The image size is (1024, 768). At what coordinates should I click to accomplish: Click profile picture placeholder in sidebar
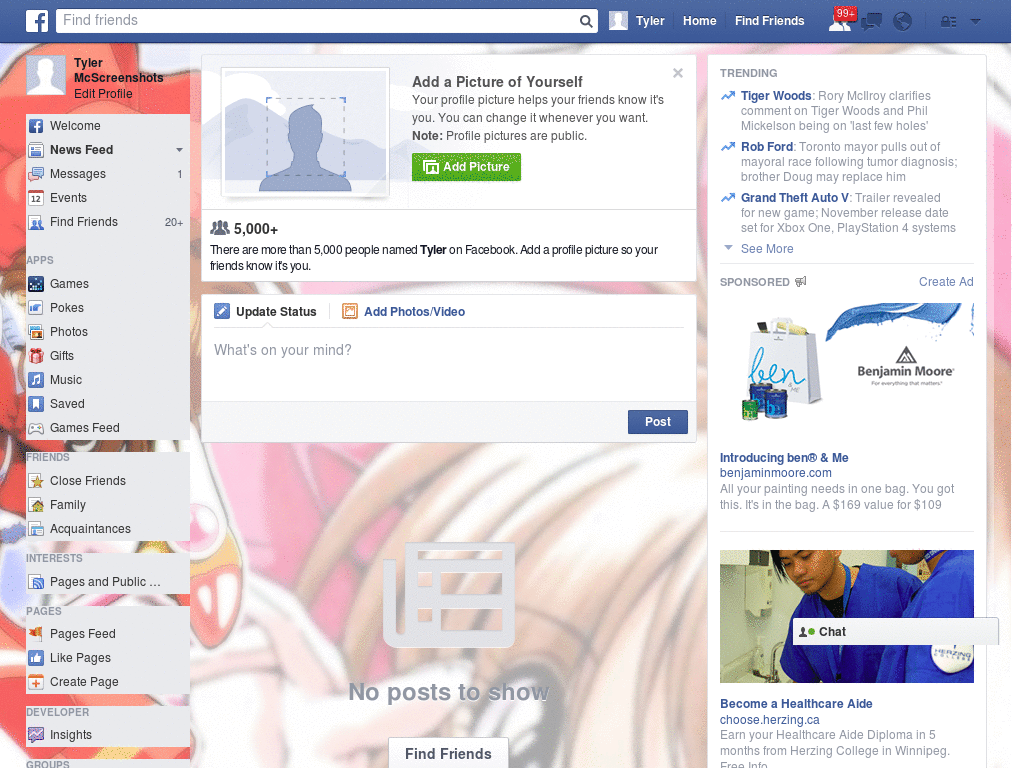coord(46,75)
